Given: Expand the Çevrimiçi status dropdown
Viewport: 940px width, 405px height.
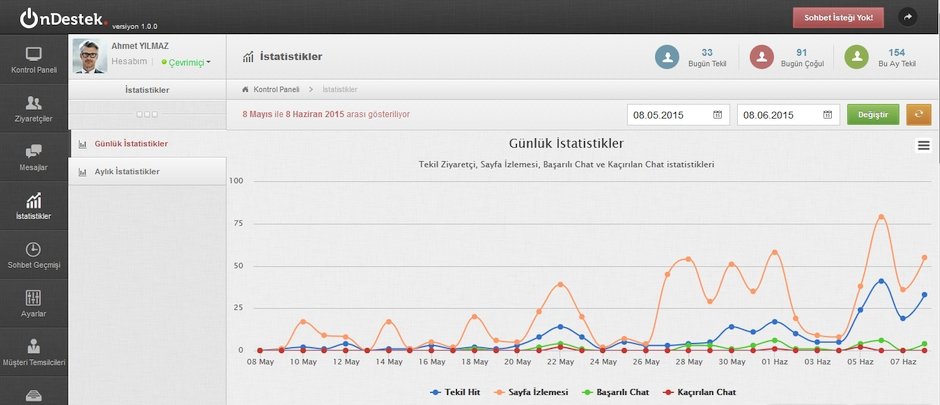Looking at the screenshot, I should pos(186,62).
